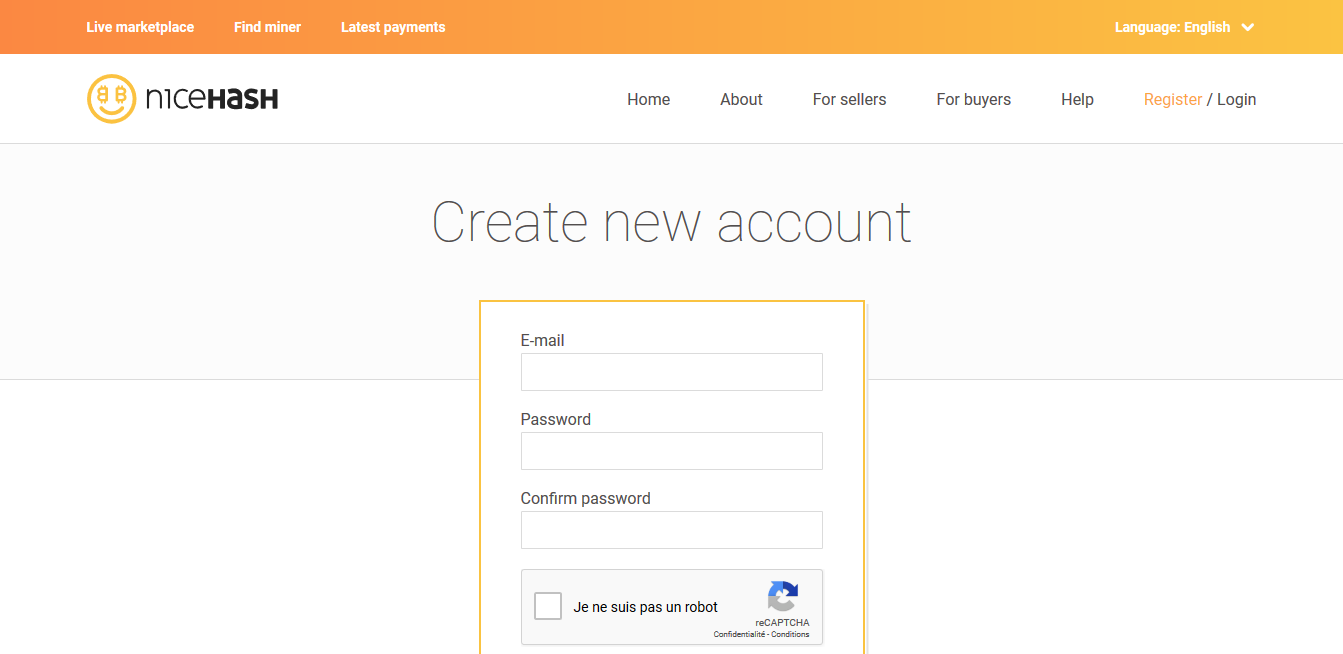Open the About page
Viewport: 1343px width, 654px height.
click(741, 99)
